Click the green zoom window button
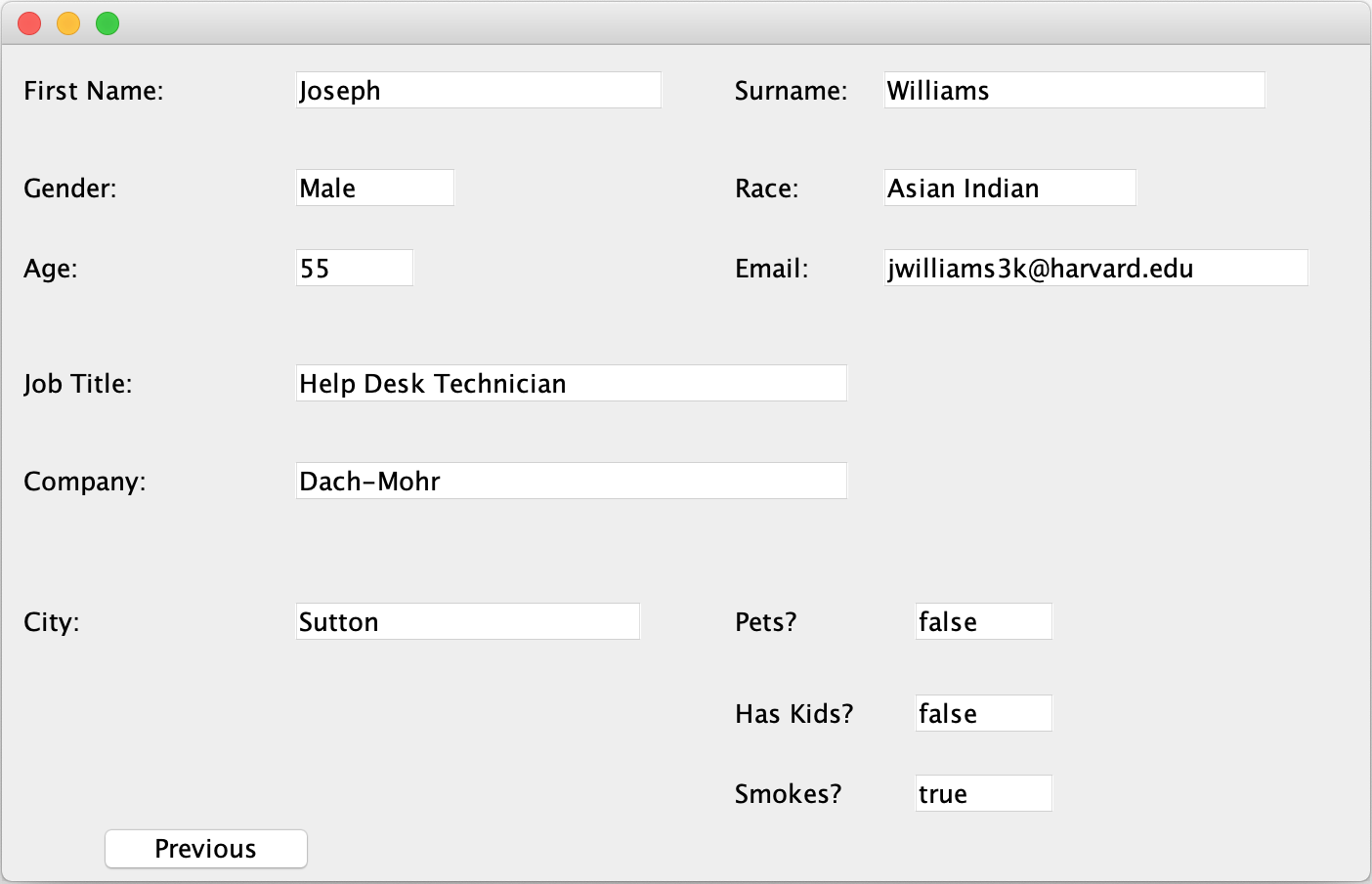 [107, 22]
